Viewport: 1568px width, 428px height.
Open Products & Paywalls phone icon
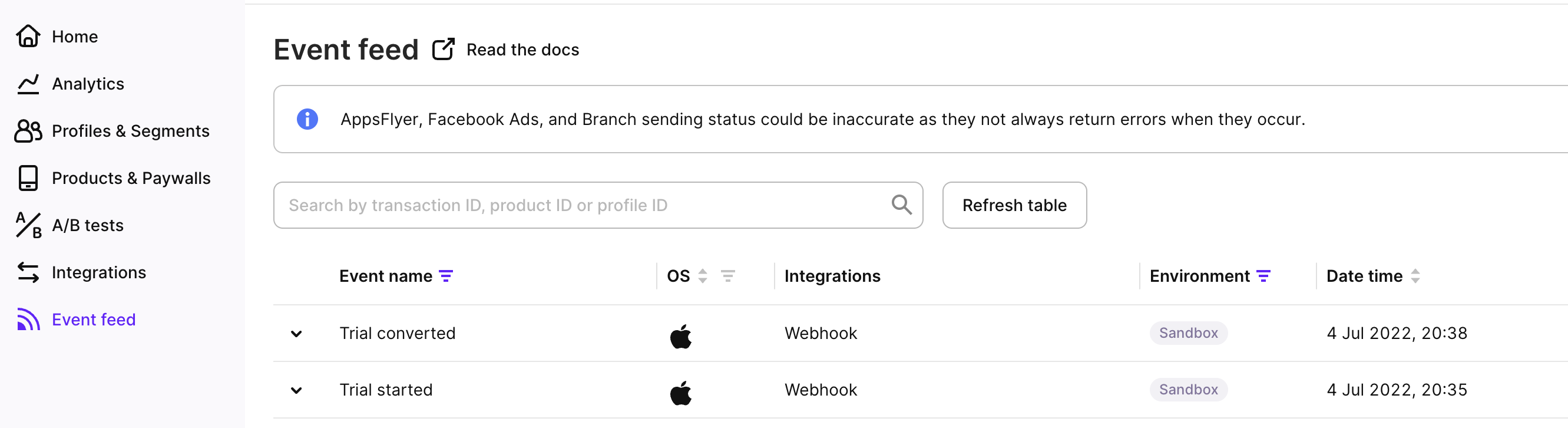tap(28, 179)
